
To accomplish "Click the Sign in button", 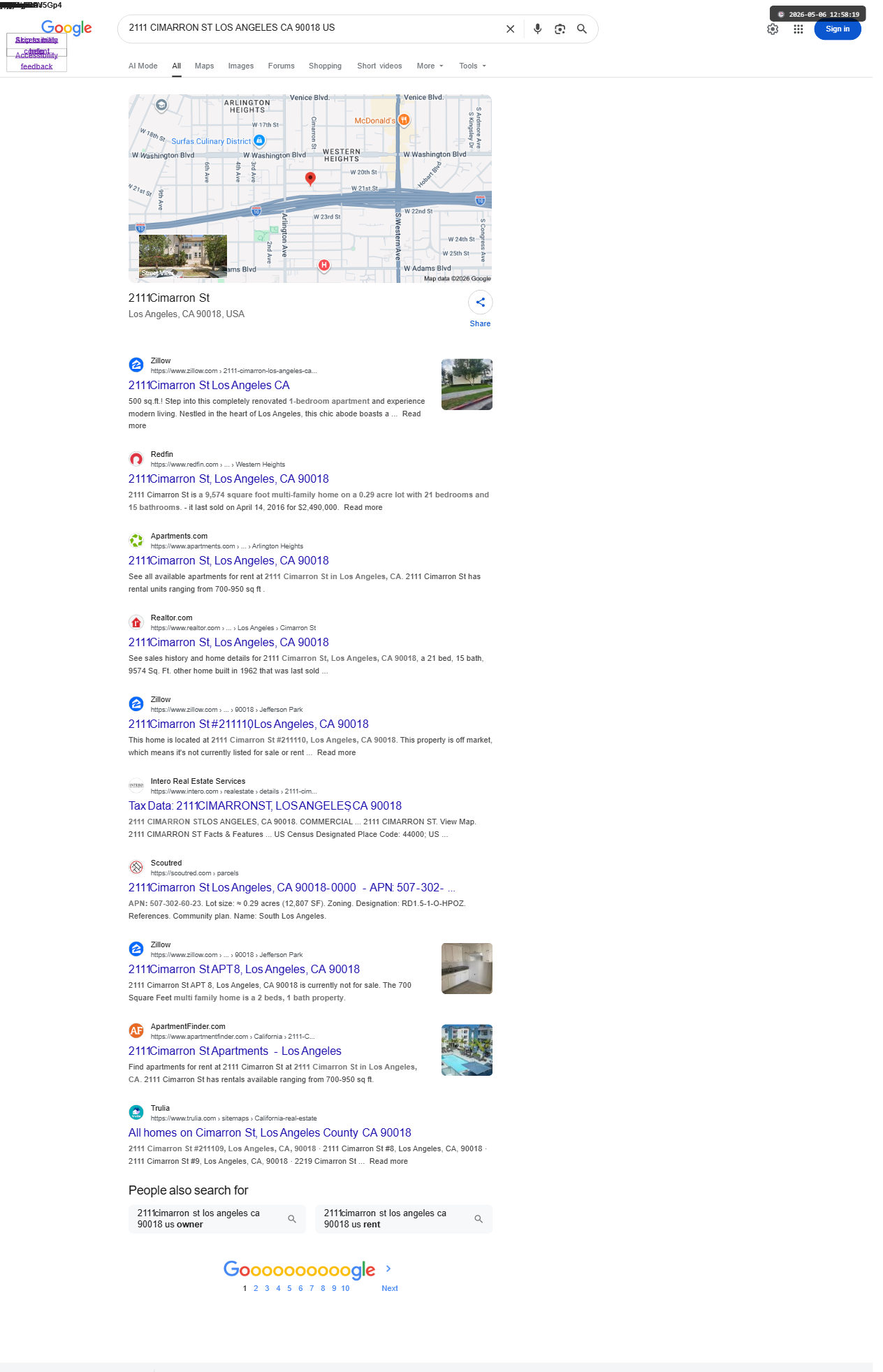I will pos(838,29).
